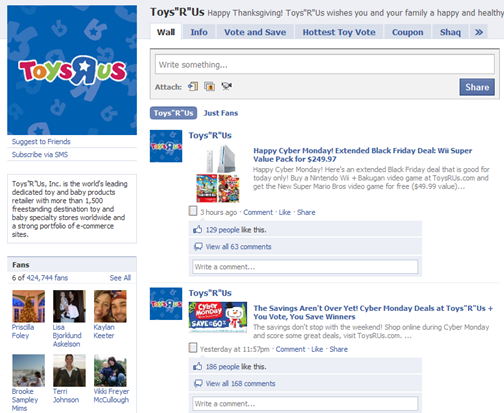Select the Just Fans wall filter
The image size is (504, 413).
[x=221, y=113]
